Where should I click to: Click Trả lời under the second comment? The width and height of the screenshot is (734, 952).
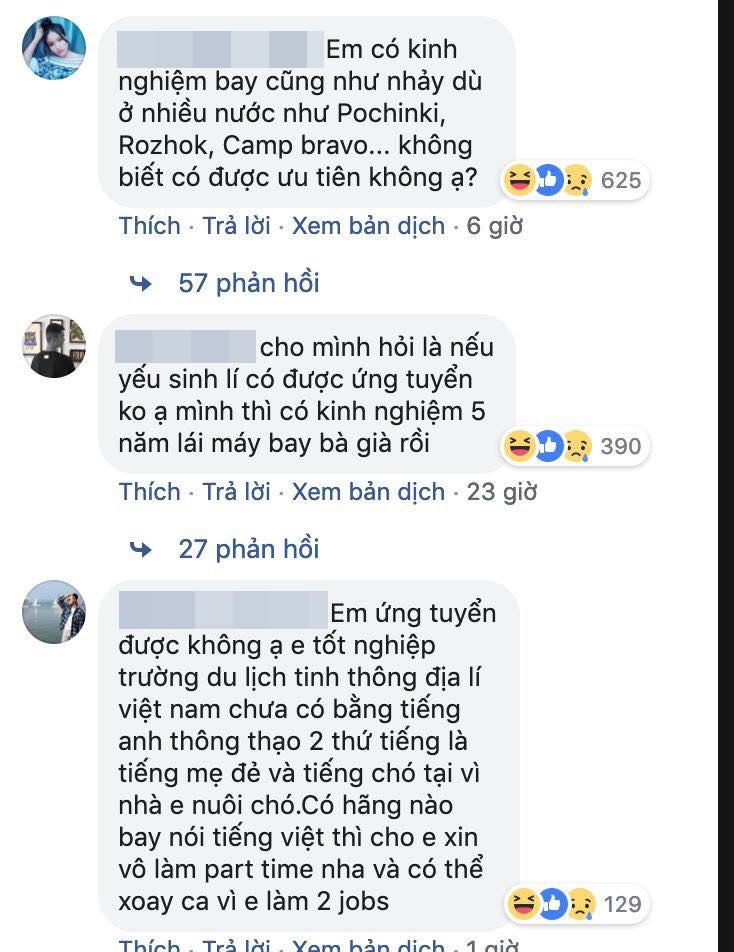[236, 492]
